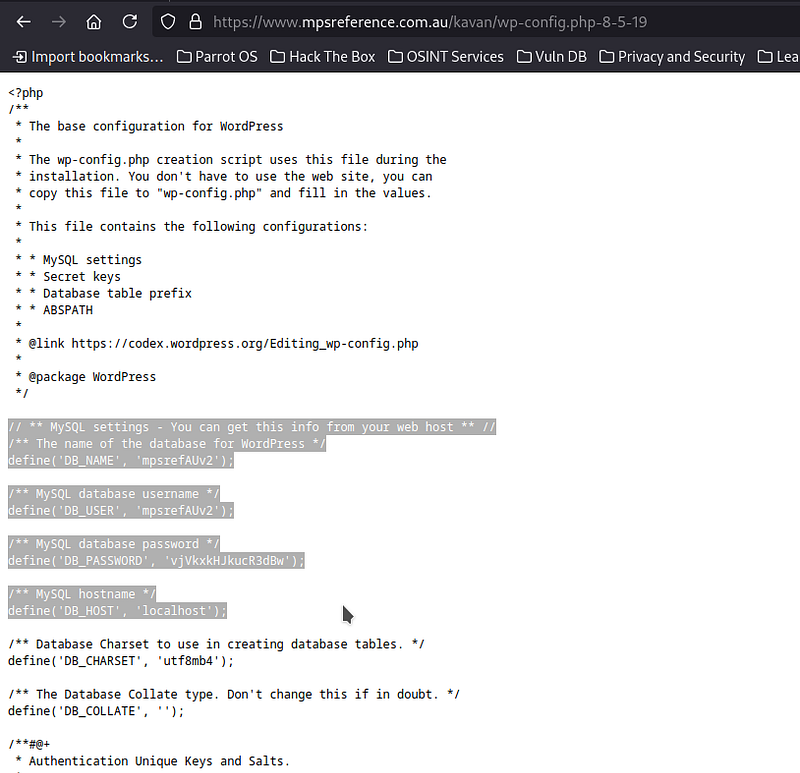Image resolution: width=800 pixels, height=773 pixels.
Task: Open the browser home page
Action: (94, 22)
